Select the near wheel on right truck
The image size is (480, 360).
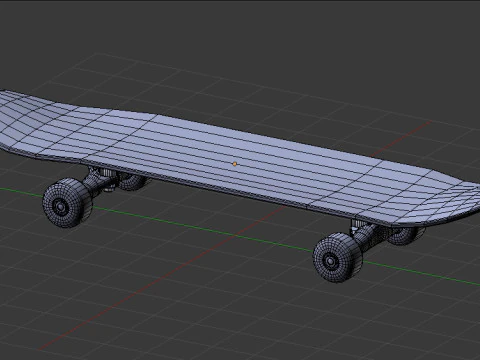pos(338,258)
